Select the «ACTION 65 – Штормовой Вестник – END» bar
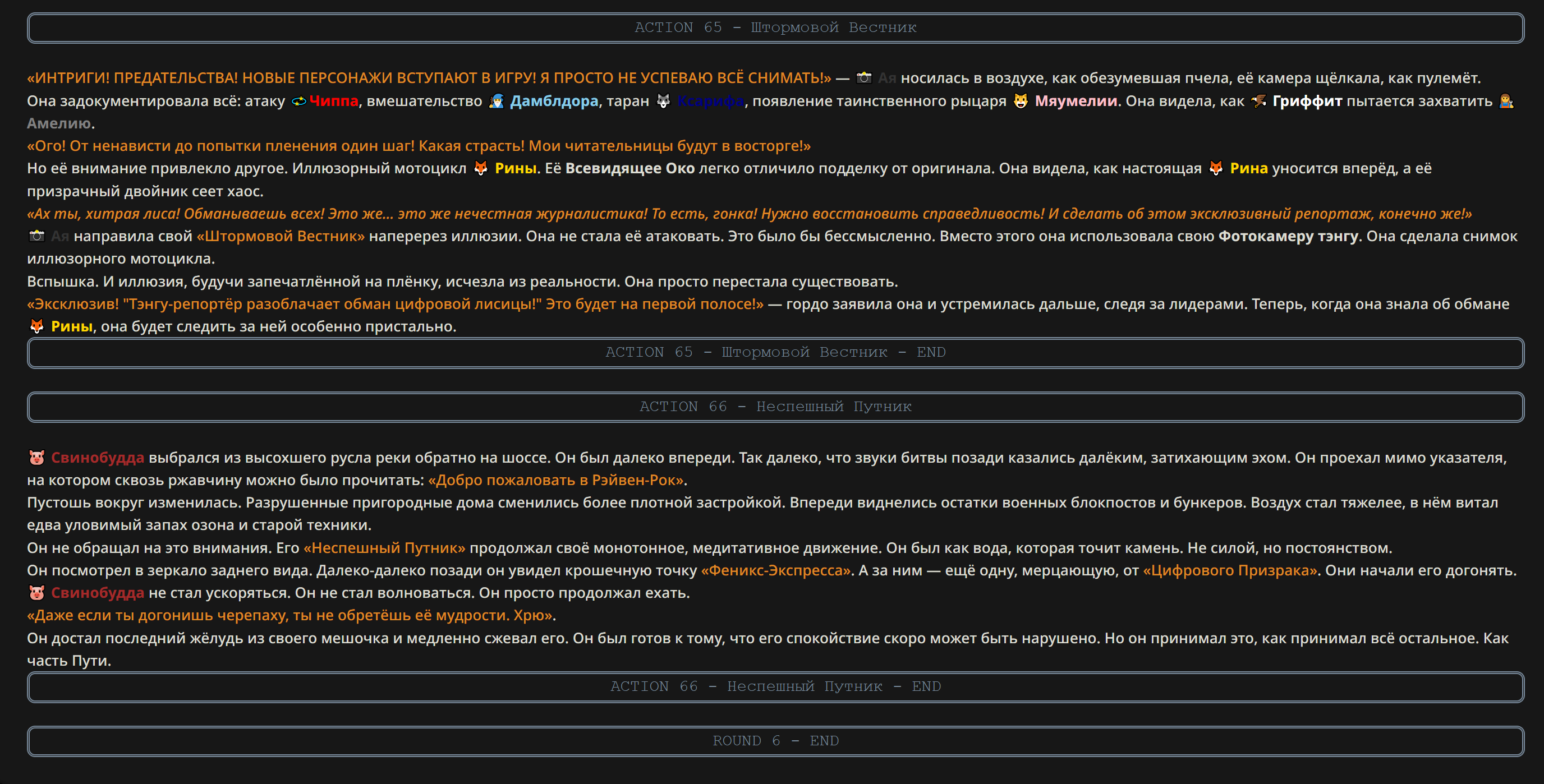The image size is (1544, 784). tap(775, 352)
